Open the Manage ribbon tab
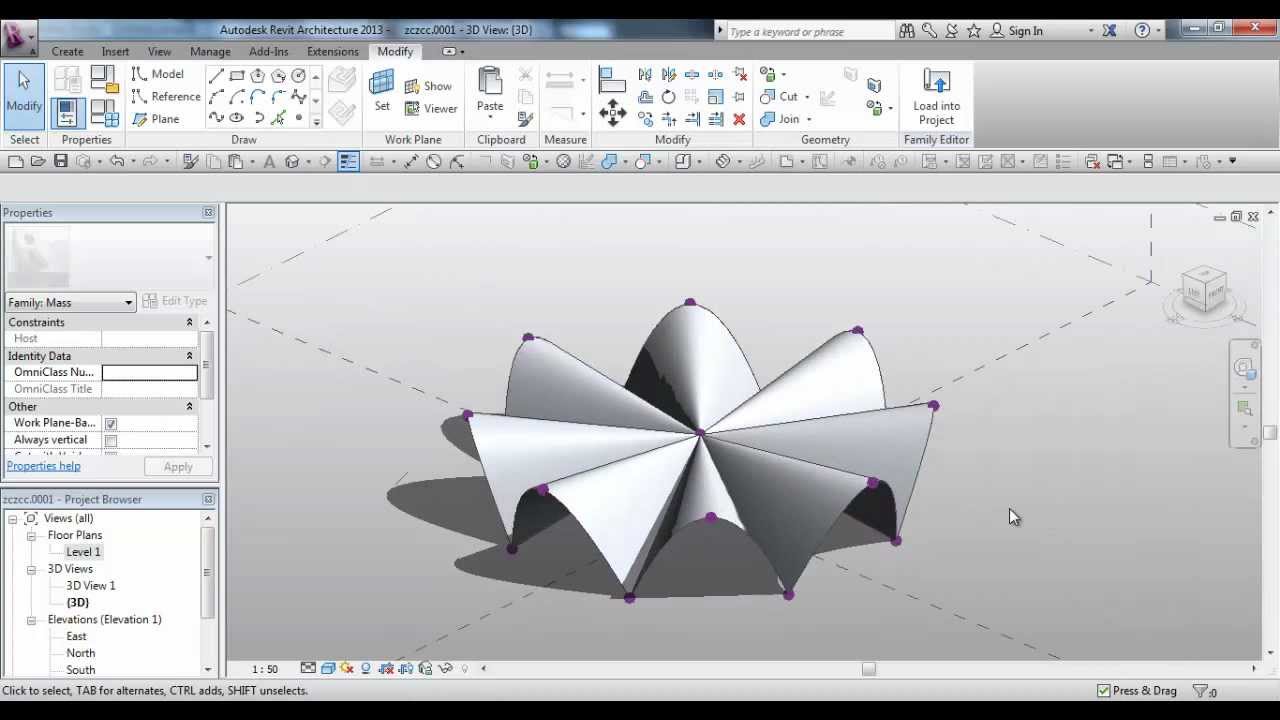Image resolution: width=1280 pixels, height=720 pixels. 210,52
